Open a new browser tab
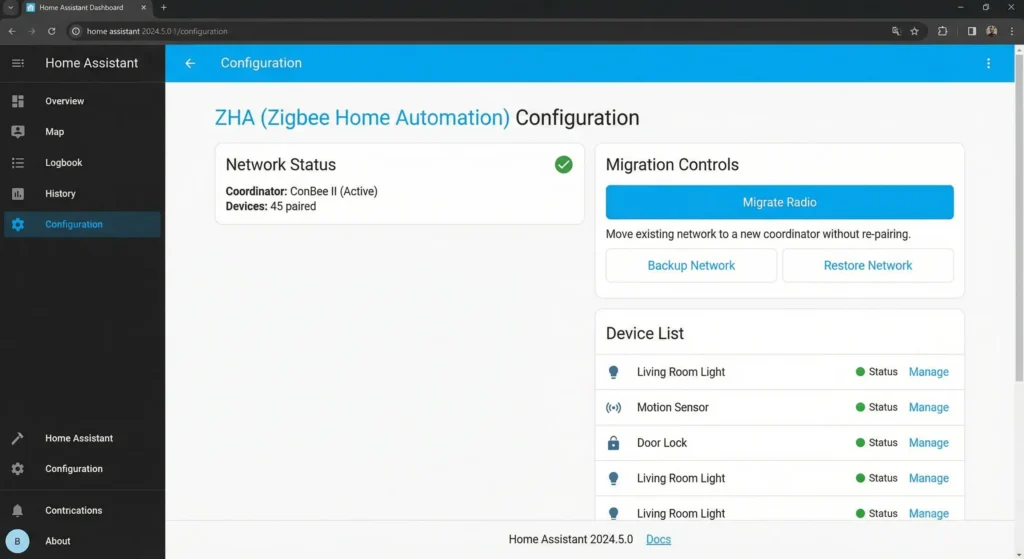The image size is (1024, 559). (164, 8)
